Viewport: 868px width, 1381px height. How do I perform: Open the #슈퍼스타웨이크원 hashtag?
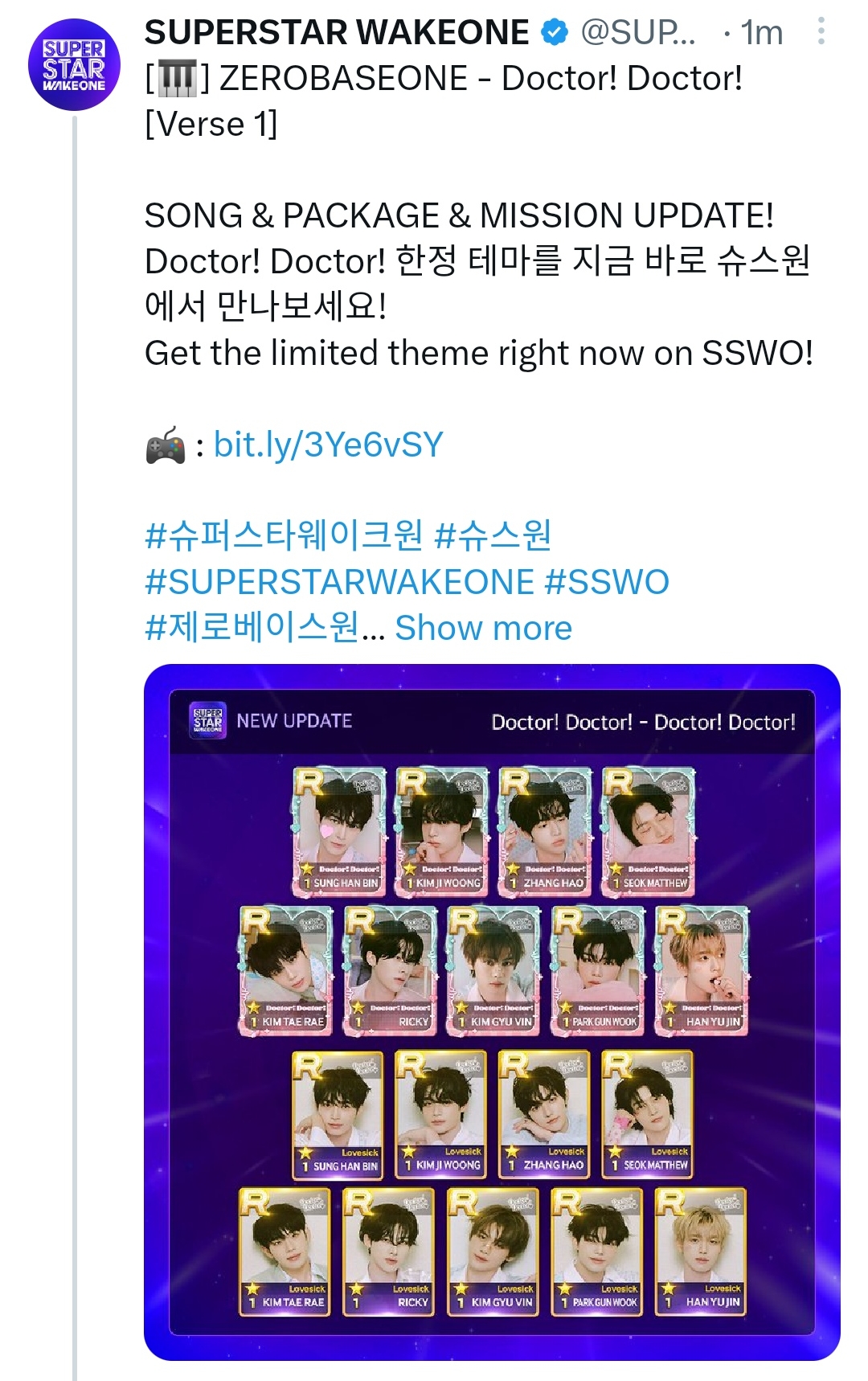pos(284,535)
